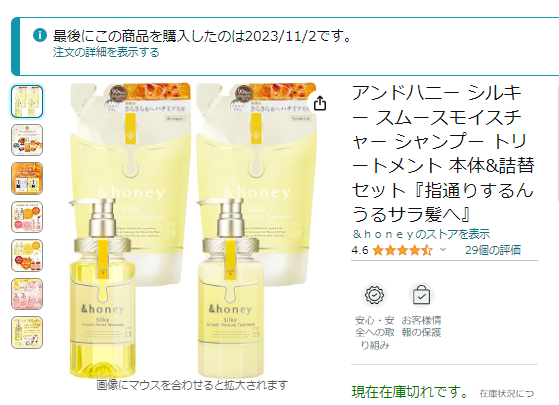Select the second product thumbnail
Image resolution: width=559 pixels, height=405 pixels.
click(x=27, y=140)
